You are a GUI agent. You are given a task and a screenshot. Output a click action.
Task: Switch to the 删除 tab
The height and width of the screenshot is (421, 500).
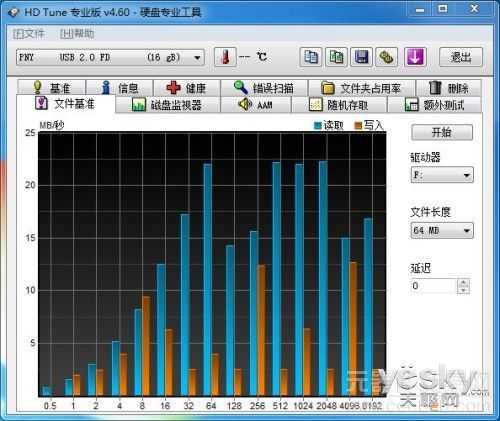point(449,88)
